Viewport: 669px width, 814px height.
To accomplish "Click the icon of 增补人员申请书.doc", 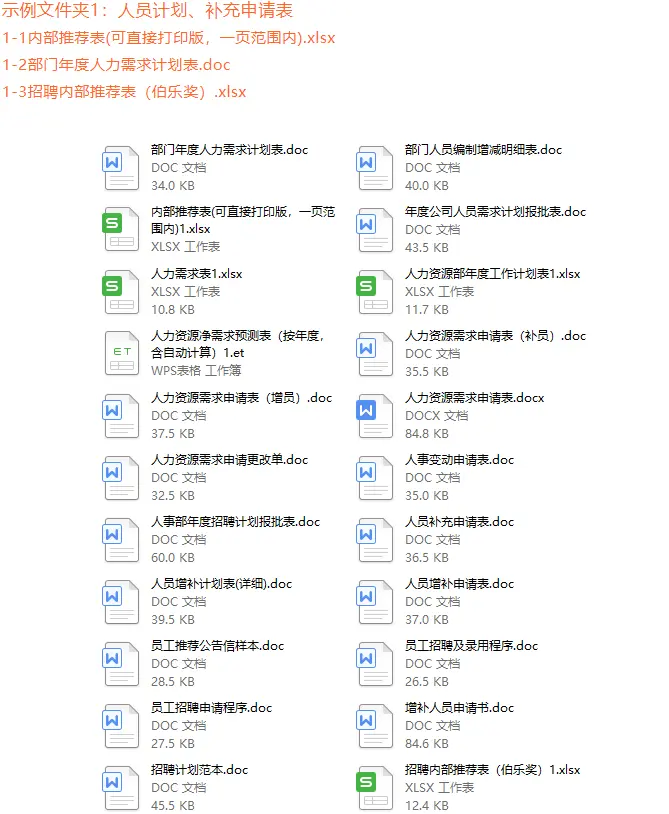I will (x=374, y=725).
